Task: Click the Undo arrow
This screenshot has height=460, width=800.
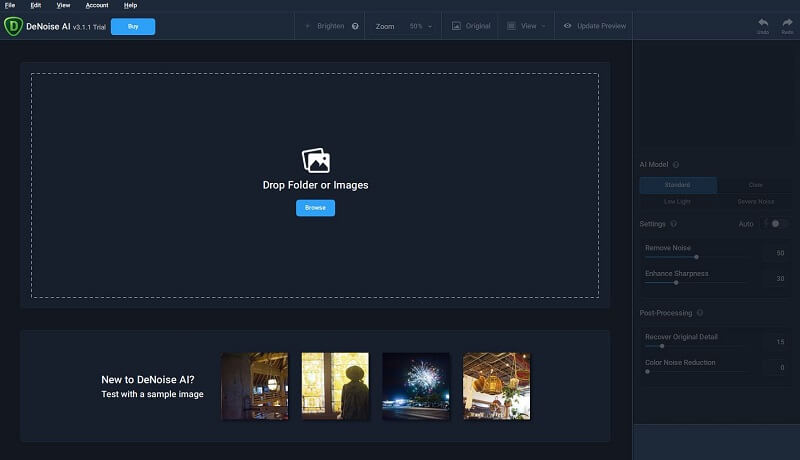Action: (763, 23)
